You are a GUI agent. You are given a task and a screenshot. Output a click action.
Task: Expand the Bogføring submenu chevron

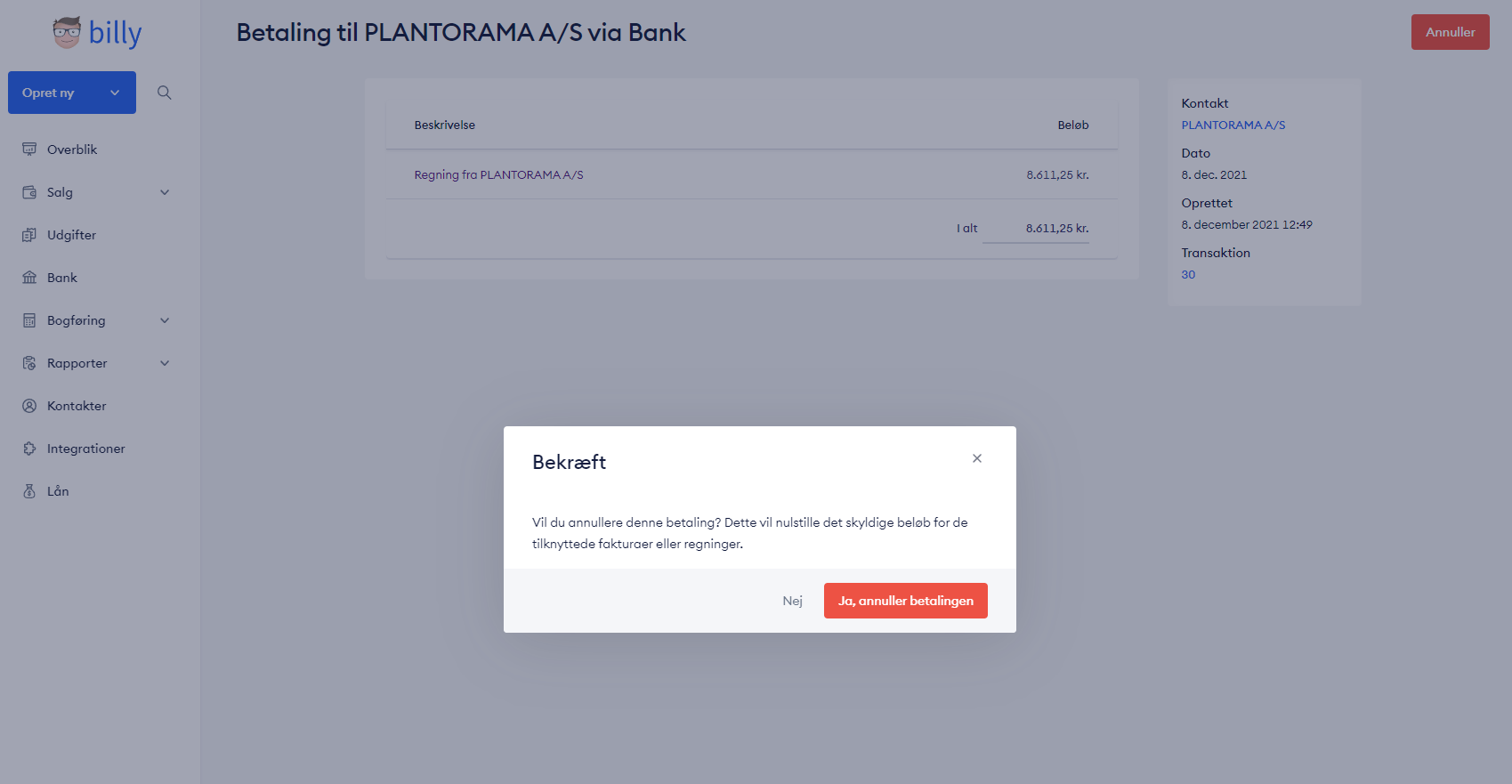(165, 320)
